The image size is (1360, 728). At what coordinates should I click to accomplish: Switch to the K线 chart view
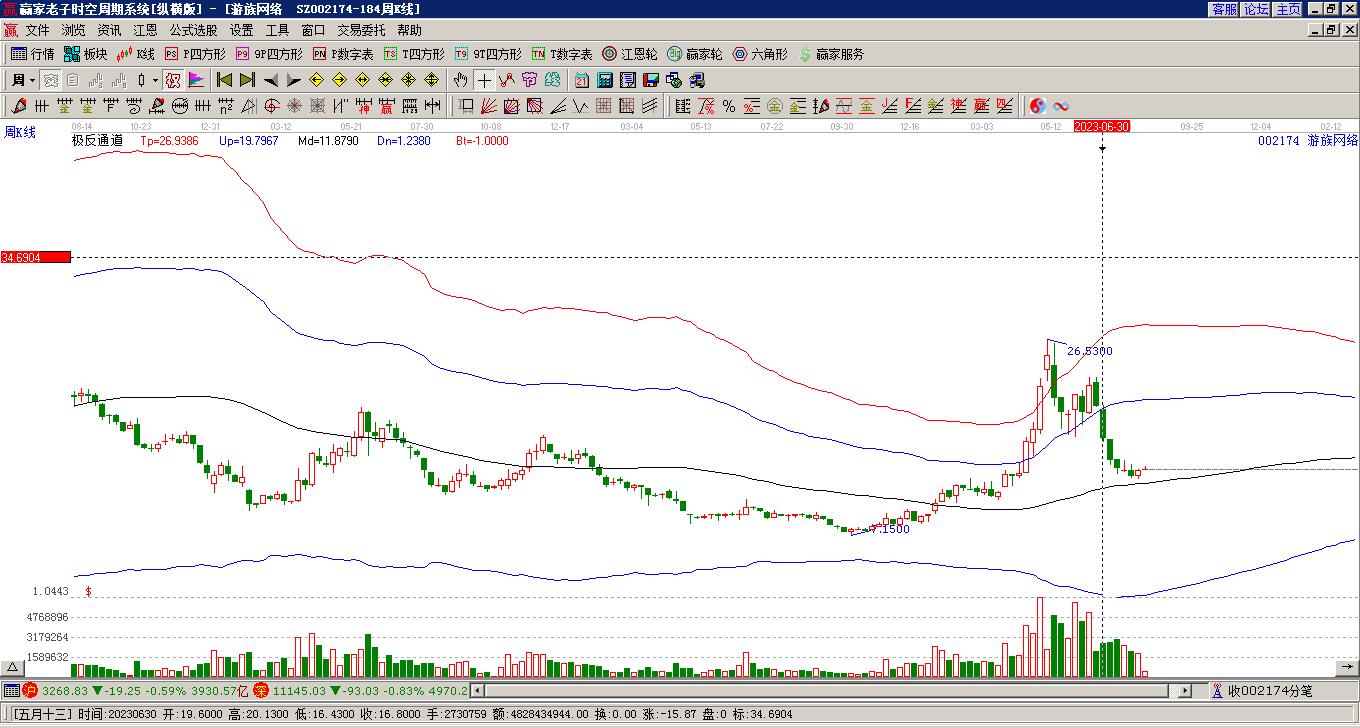pos(136,54)
